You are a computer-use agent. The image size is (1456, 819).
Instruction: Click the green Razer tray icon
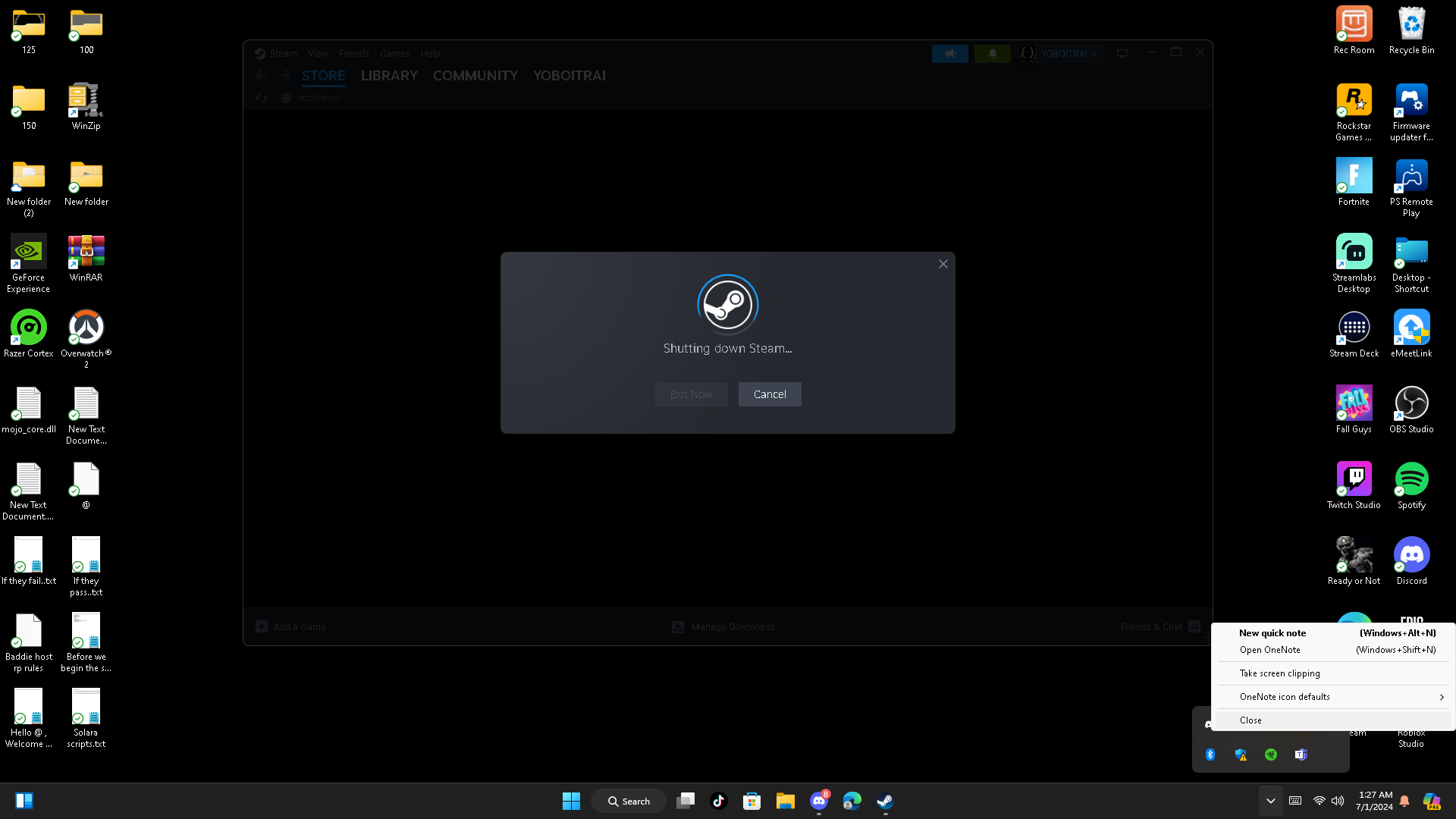(x=1271, y=755)
